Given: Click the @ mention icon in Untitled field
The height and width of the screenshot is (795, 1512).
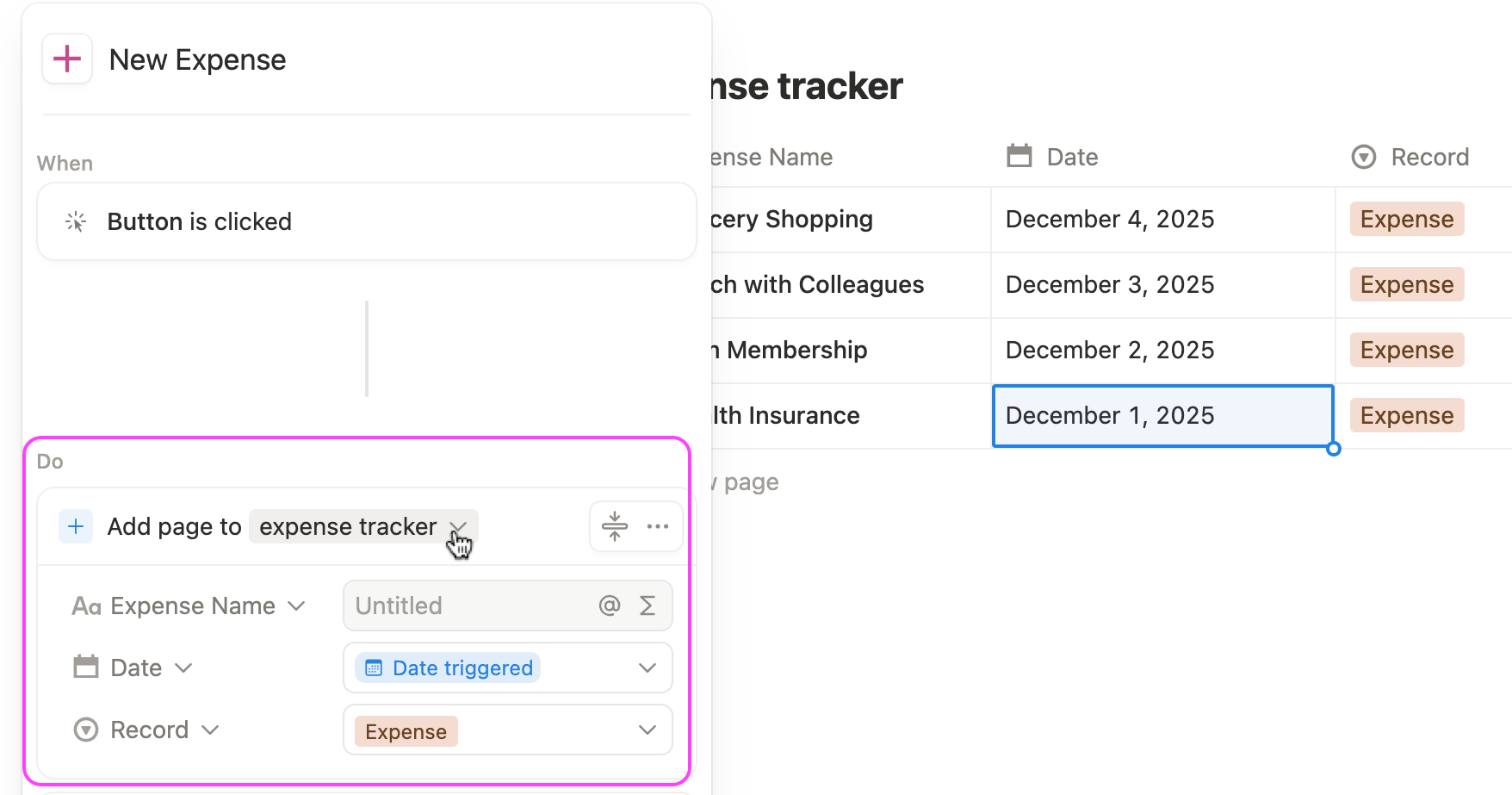Looking at the screenshot, I should pos(609,606).
